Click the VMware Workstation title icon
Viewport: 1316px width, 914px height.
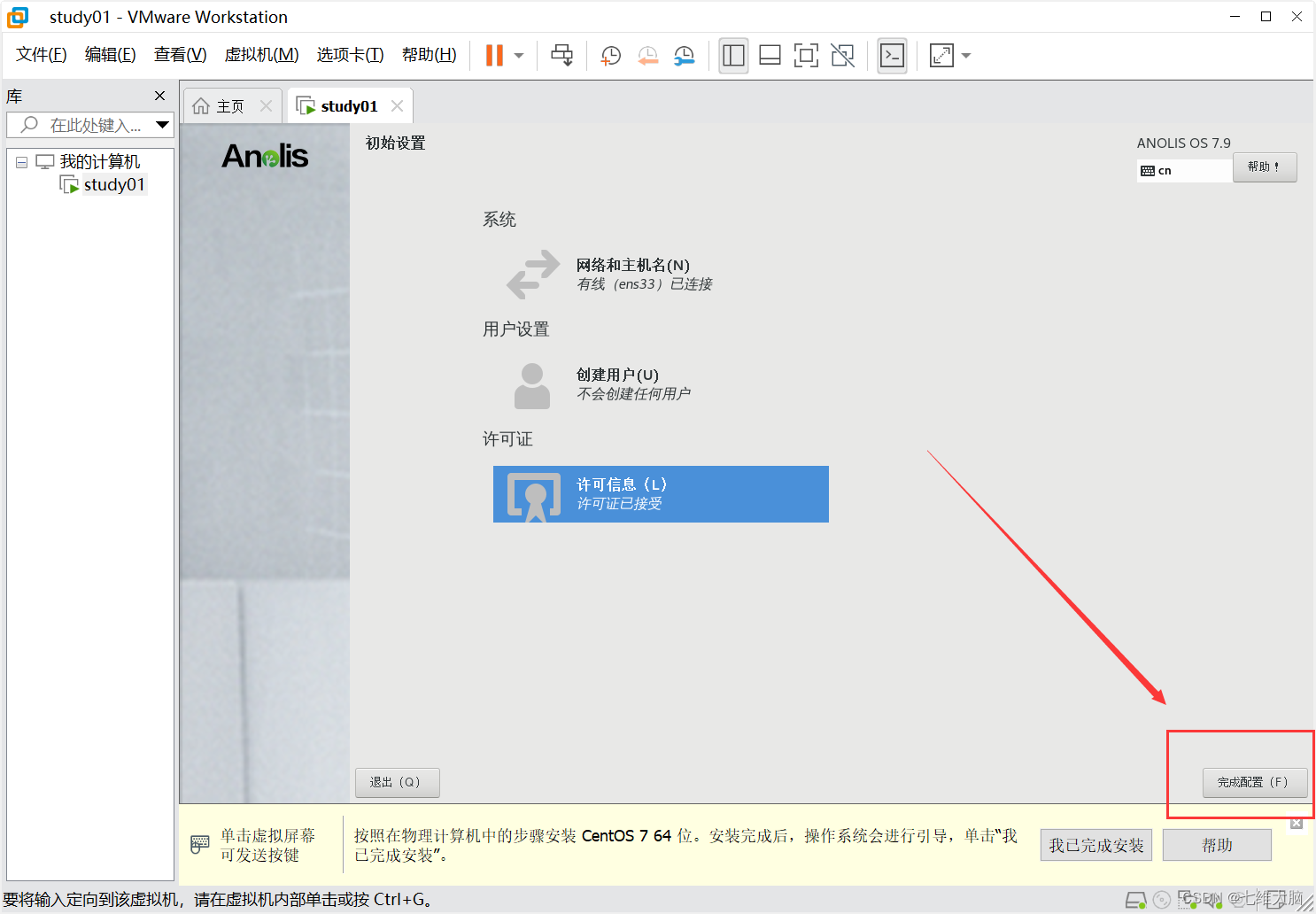[18, 17]
